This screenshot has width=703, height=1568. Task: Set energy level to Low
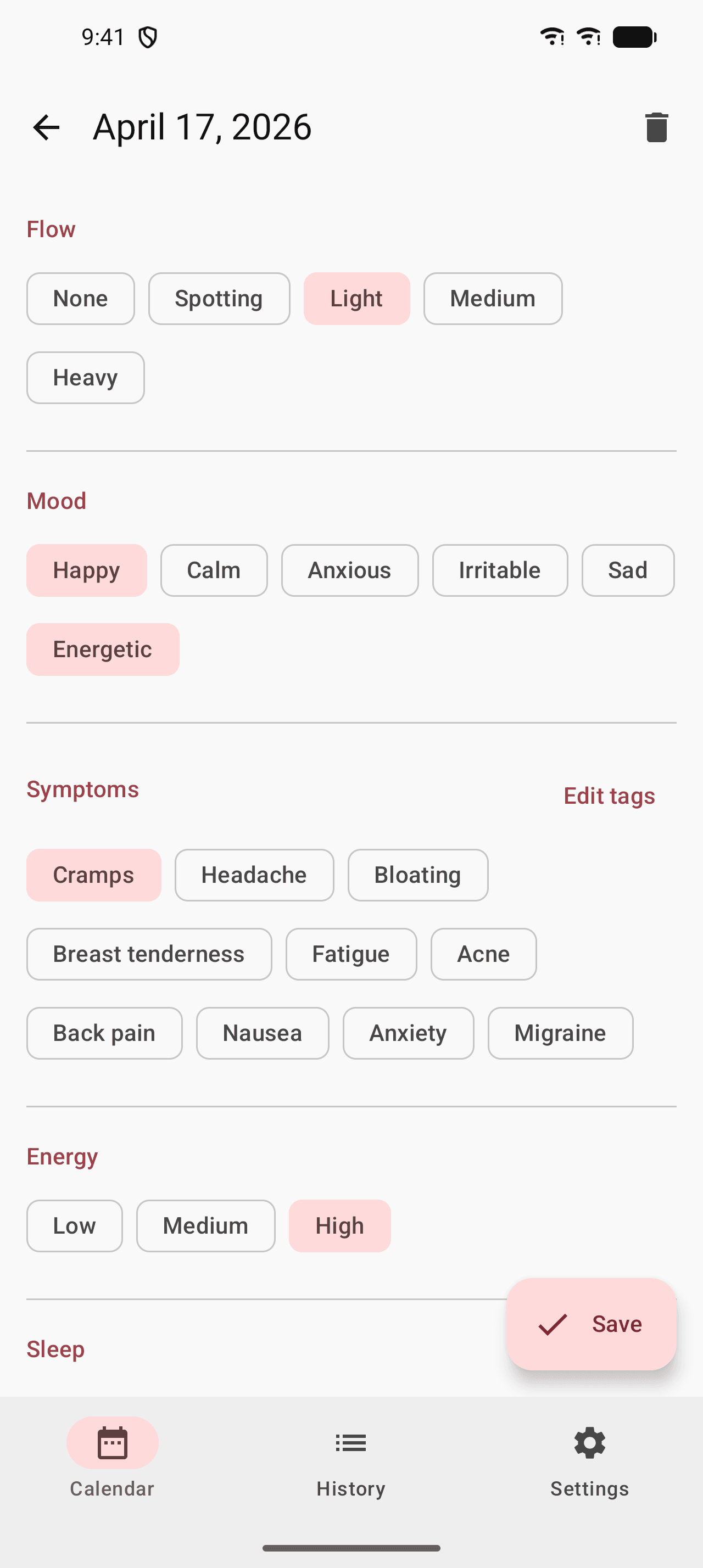74,1226
